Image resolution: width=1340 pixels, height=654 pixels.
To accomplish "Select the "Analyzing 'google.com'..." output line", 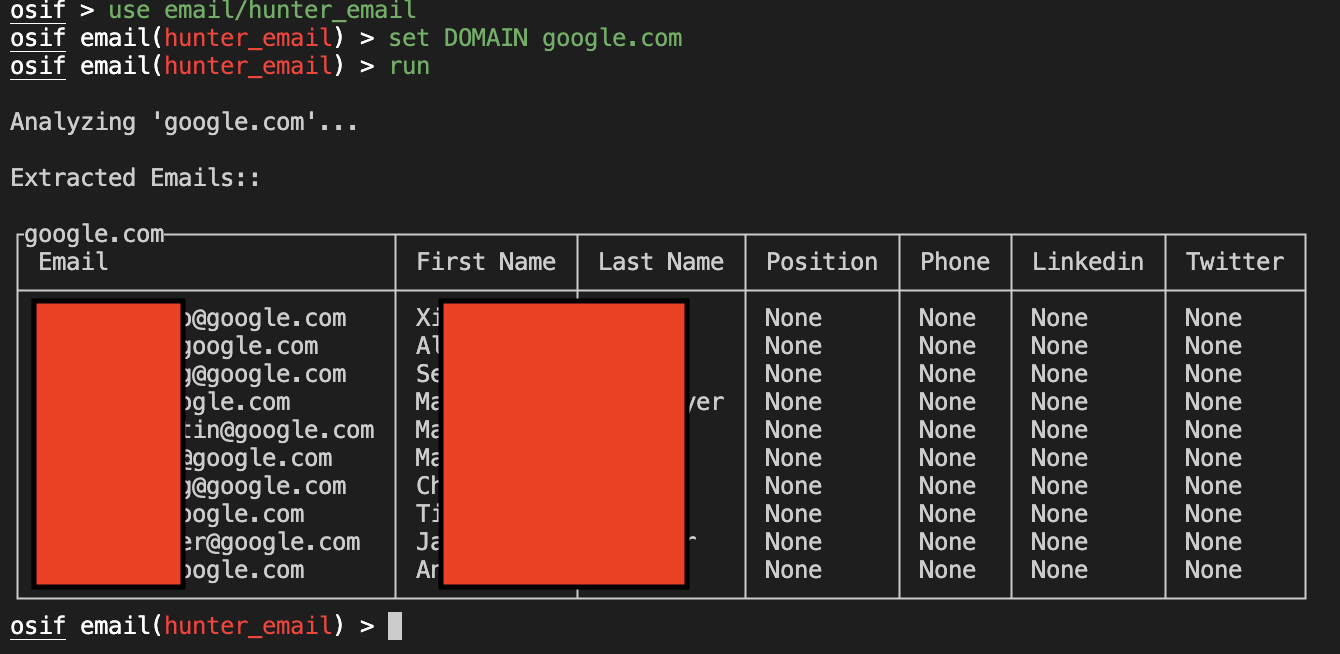I will (x=184, y=123).
